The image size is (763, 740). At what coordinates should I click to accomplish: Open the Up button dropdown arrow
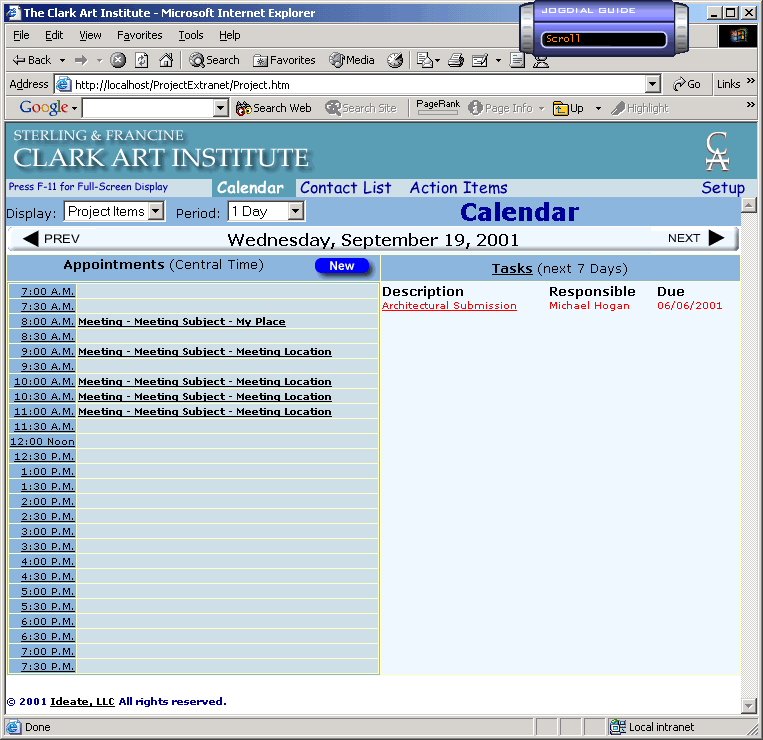598,108
